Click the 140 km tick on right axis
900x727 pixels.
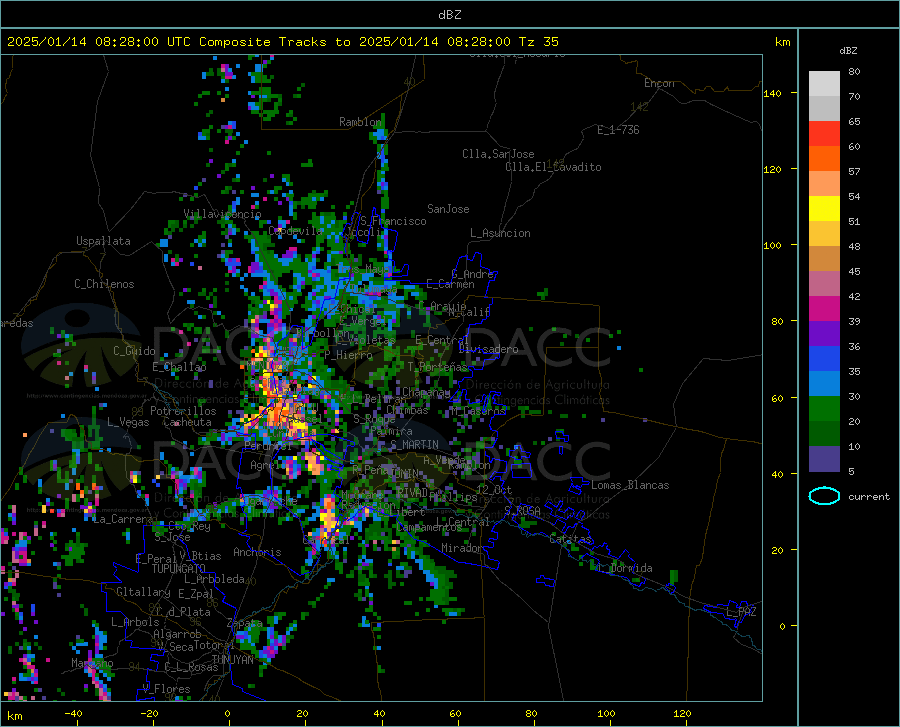point(772,94)
